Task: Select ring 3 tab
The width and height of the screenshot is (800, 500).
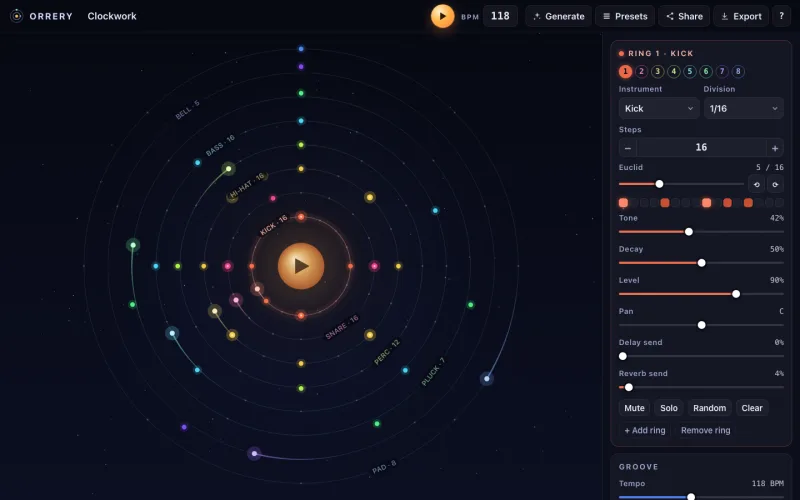Action: [x=658, y=71]
